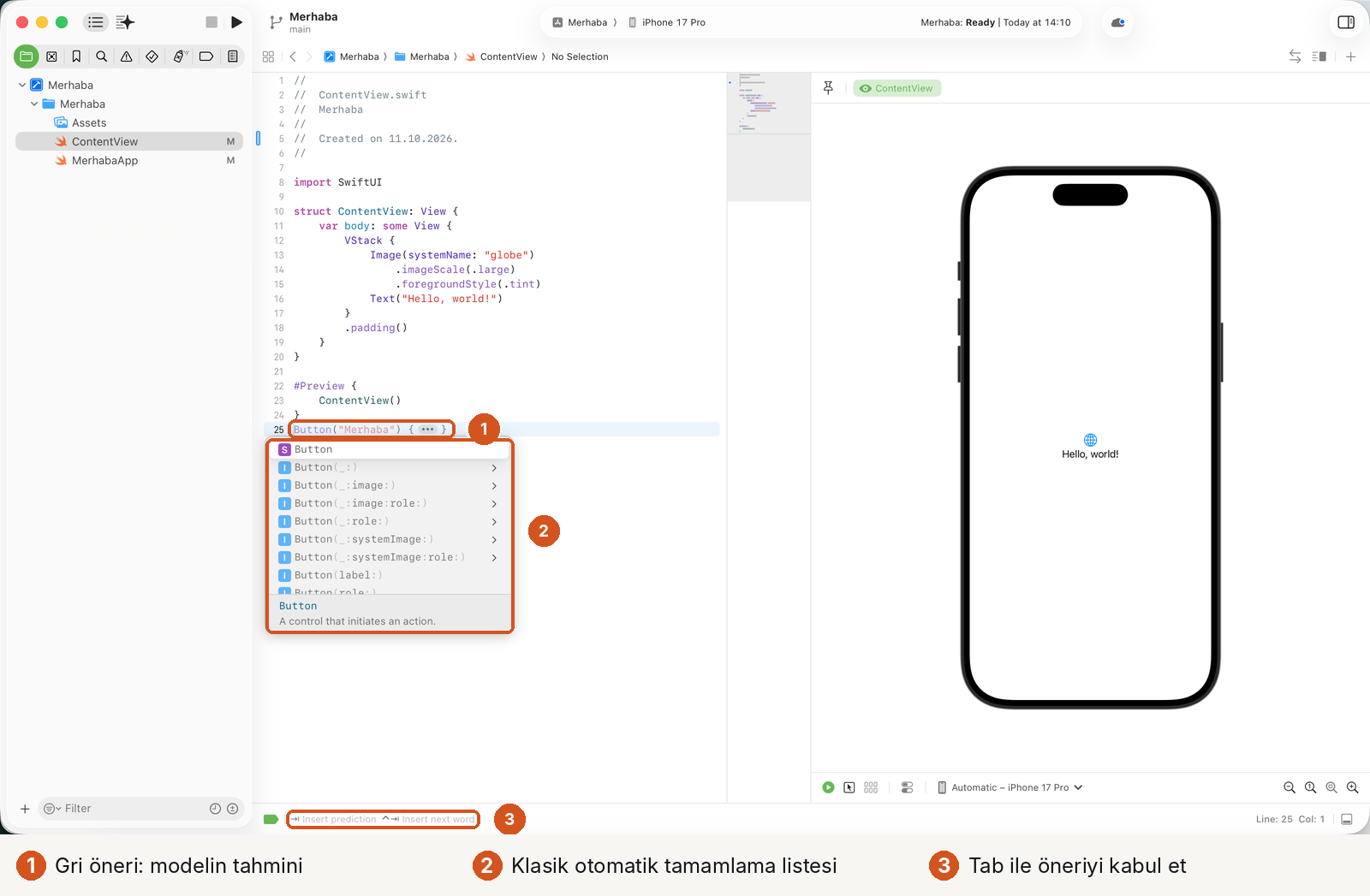Add a file with the plus button
The image size is (1370, 896).
[25, 809]
